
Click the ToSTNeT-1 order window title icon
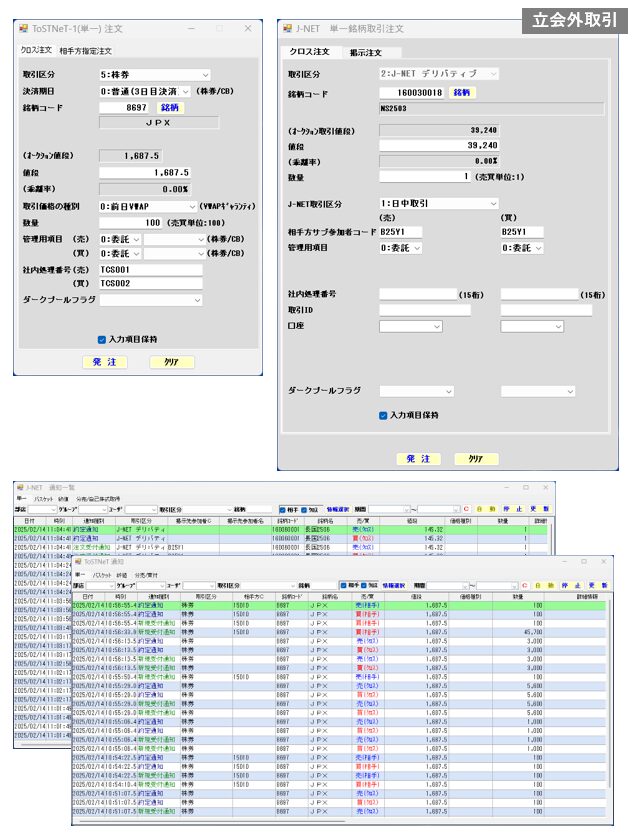pos(23,29)
